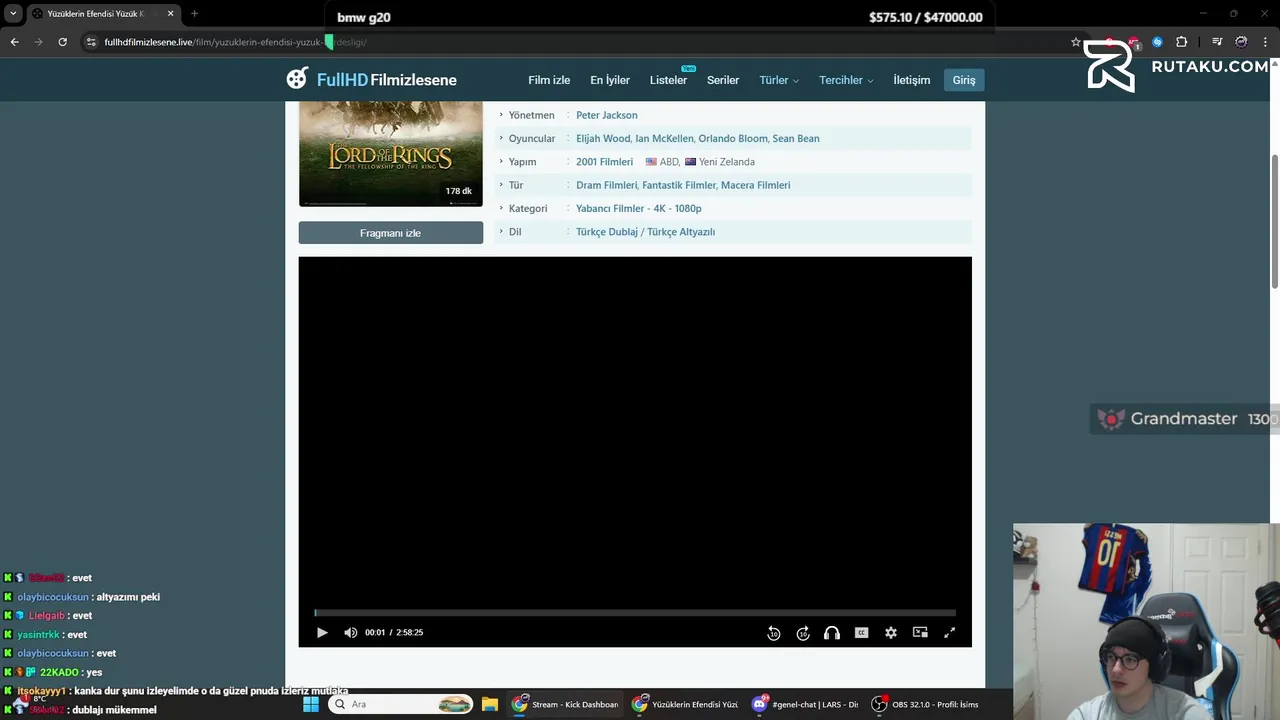View site info icon beside URL
Viewport: 1280px width, 720px height.
pos(91,42)
